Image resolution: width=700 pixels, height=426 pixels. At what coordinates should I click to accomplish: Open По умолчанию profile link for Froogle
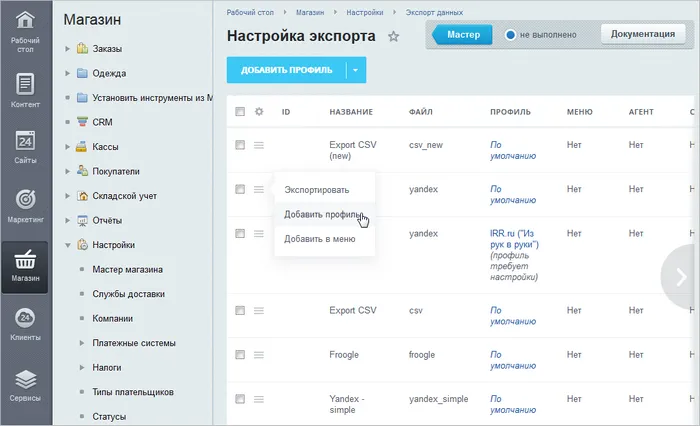[x=512, y=360]
